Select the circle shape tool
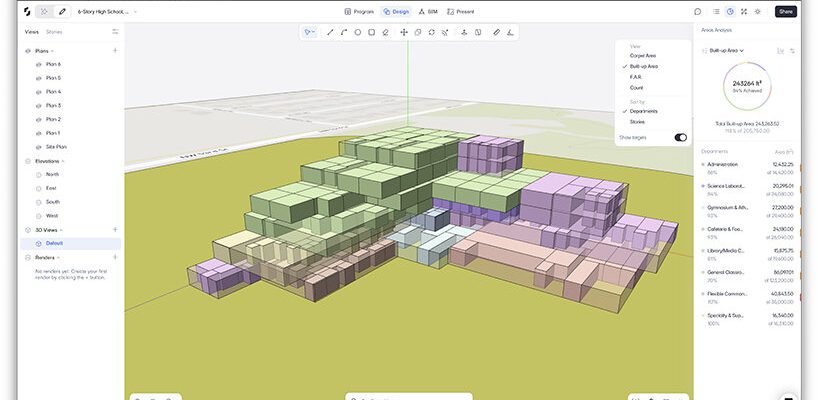The height and width of the screenshot is (400, 818). click(357, 32)
